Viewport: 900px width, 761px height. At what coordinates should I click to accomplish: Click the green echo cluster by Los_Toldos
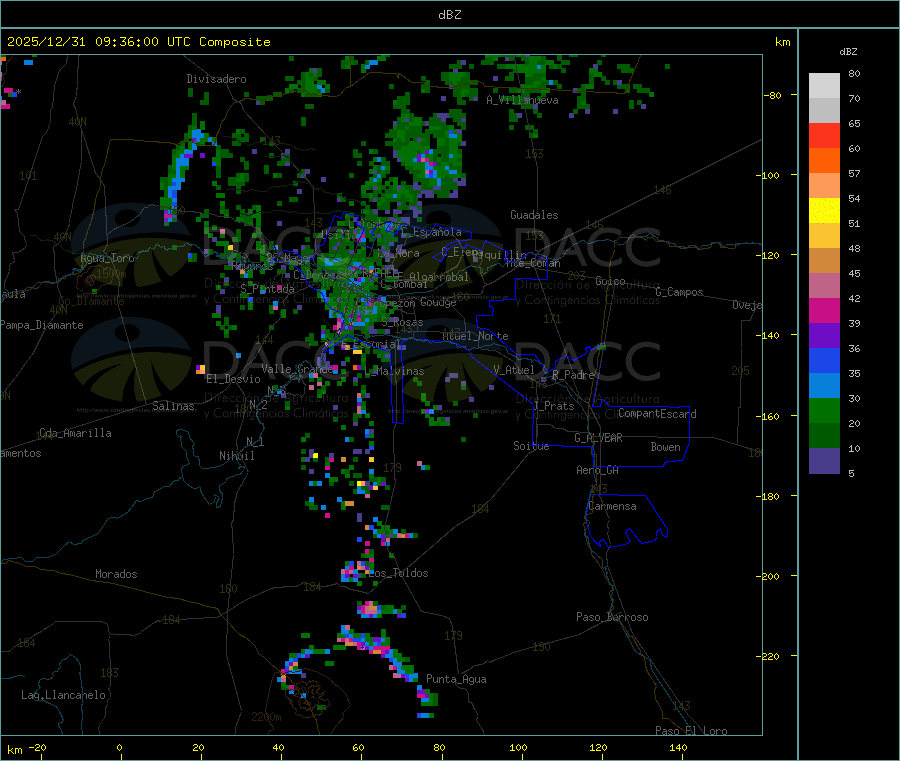[357, 571]
